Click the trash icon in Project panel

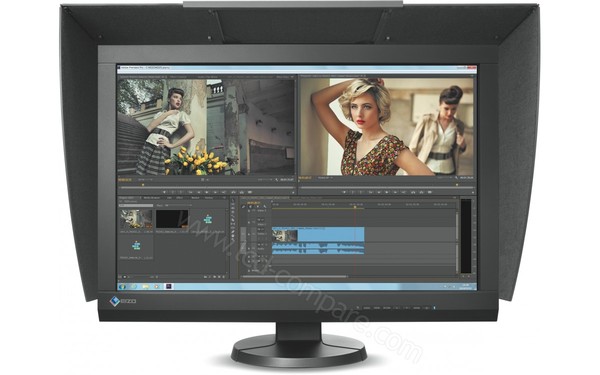tap(224, 277)
